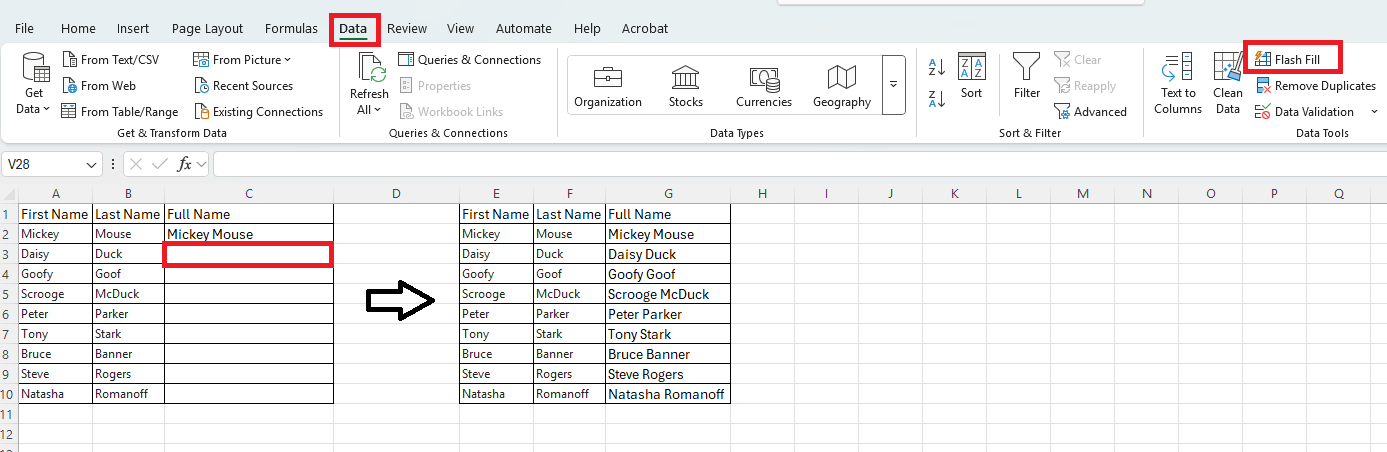Open Existing Connections
1387x452 pixels.
coord(258,112)
